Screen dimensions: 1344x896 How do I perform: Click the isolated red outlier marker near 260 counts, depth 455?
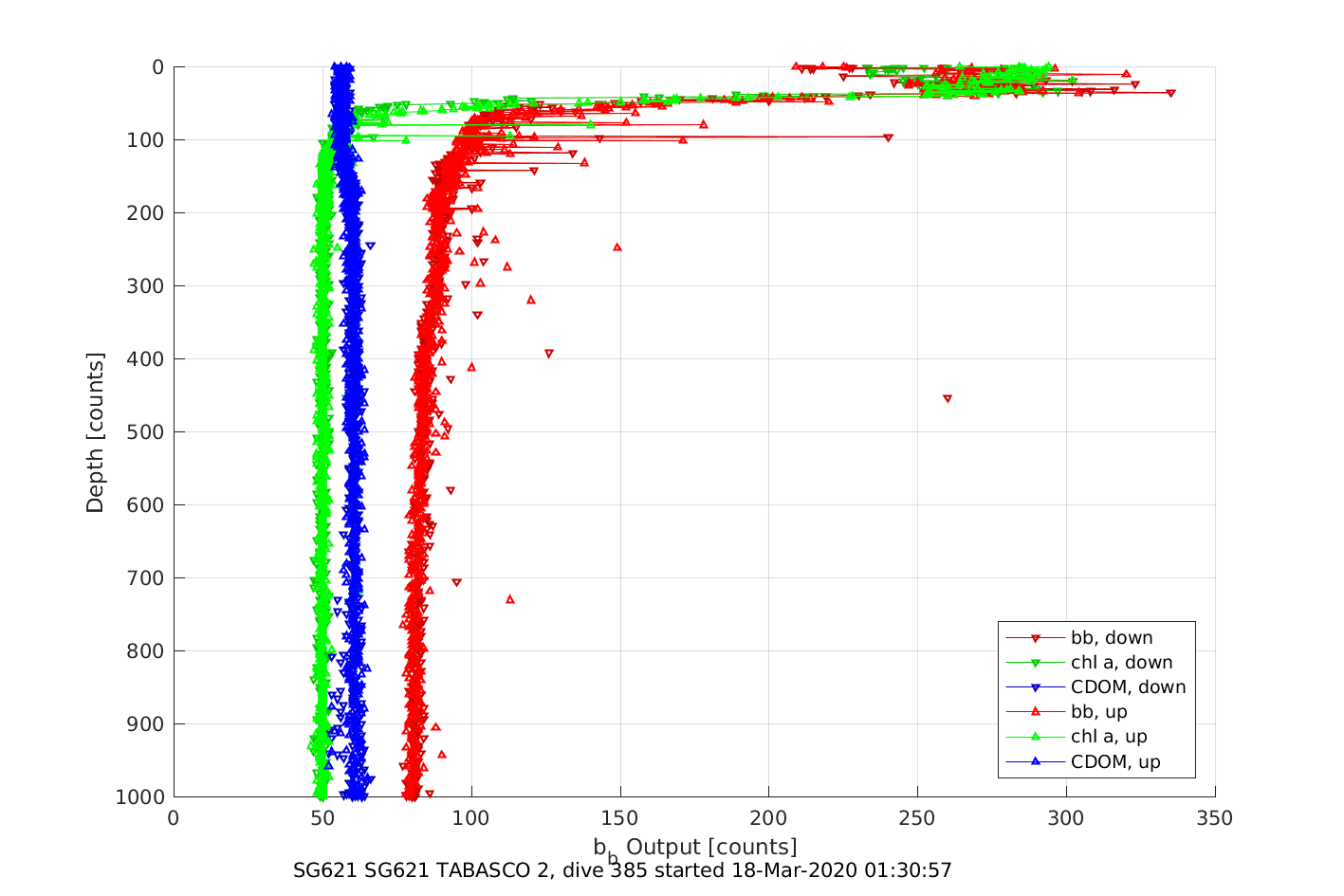point(948,399)
